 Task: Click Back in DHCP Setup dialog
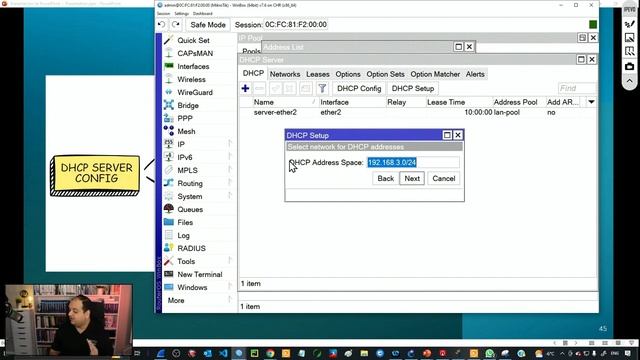(x=385, y=179)
